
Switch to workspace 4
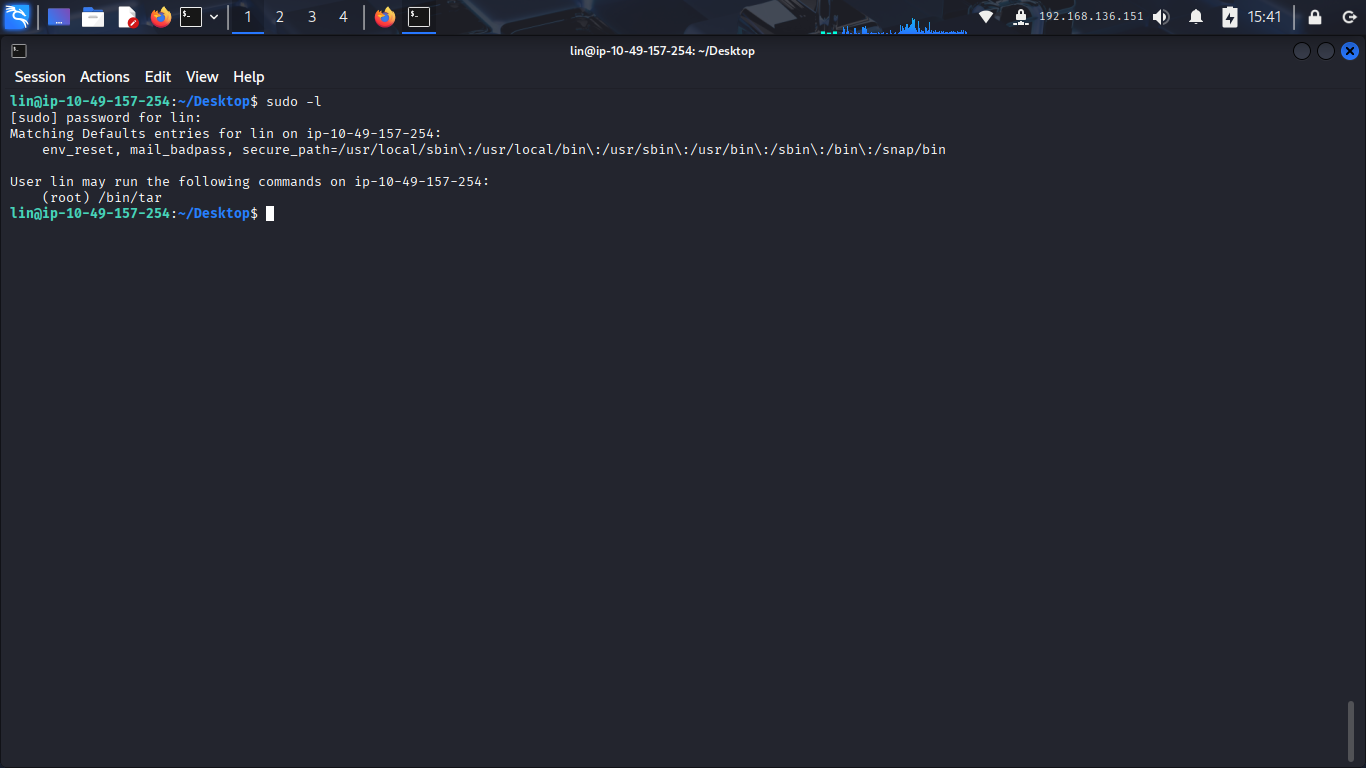pos(344,17)
